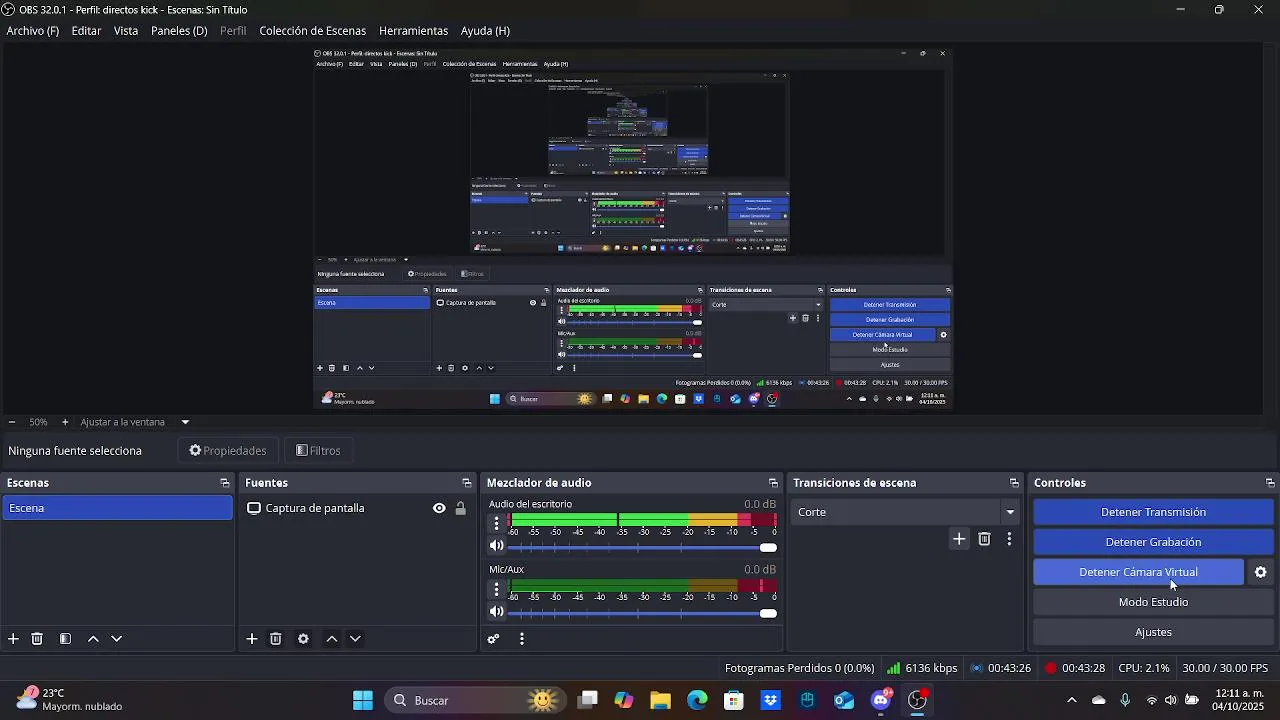Adjust Audio del escritorio volume slider
This screenshot has width=1280, height=720.
pos(641,547)
